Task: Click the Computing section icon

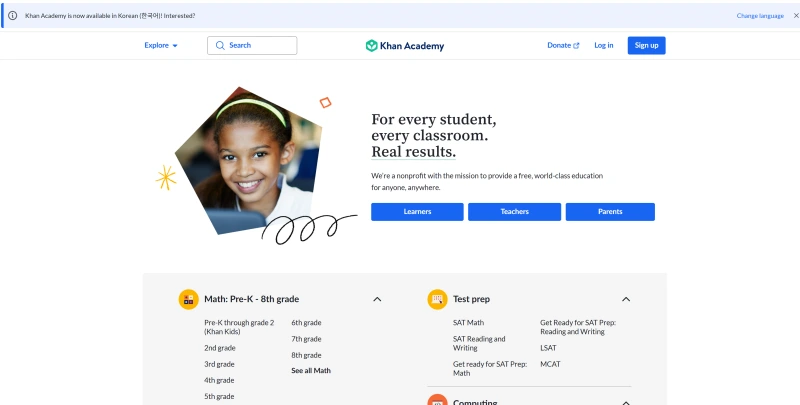Action: coord(437,400)
